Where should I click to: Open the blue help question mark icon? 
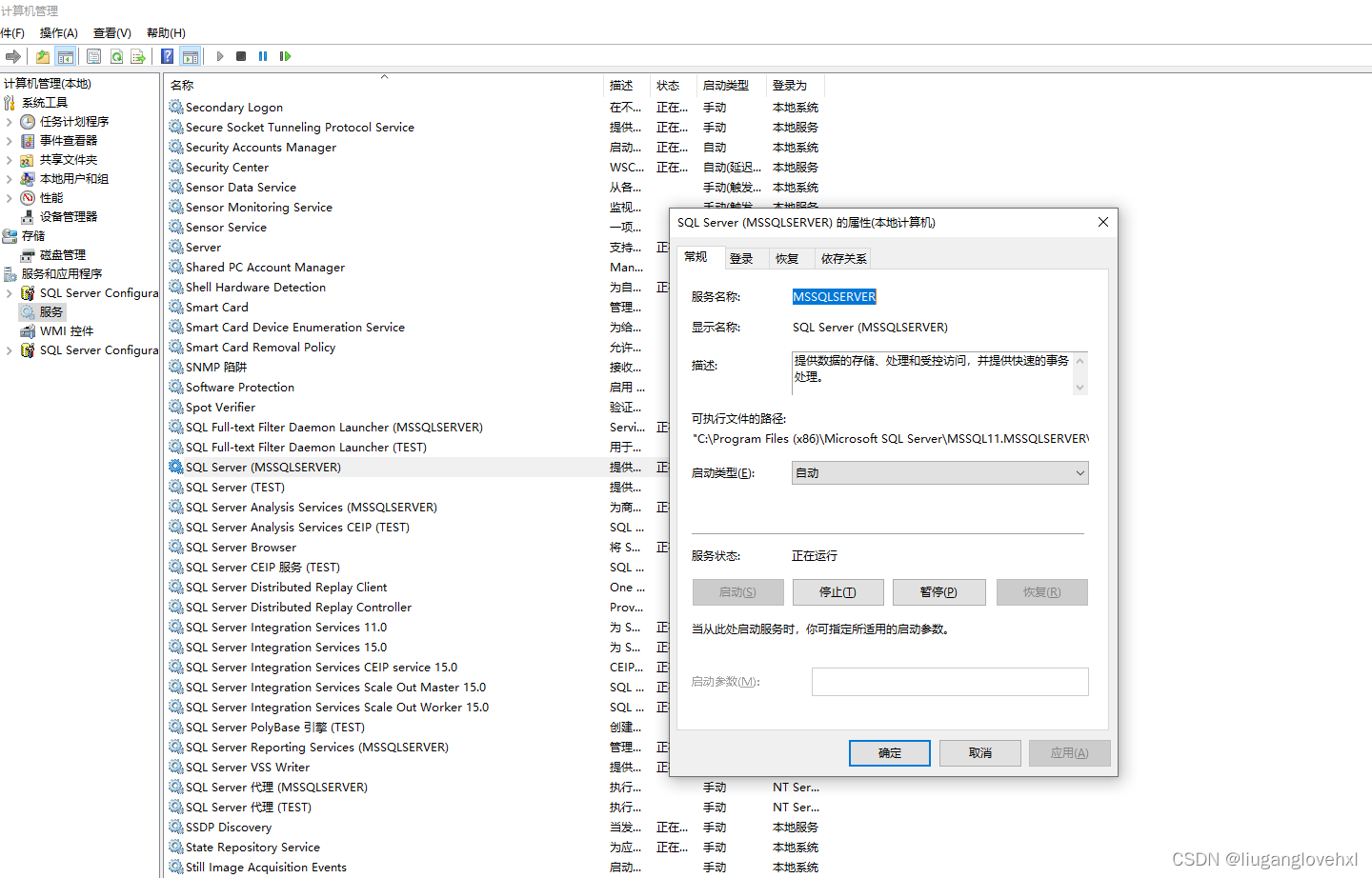168,56
